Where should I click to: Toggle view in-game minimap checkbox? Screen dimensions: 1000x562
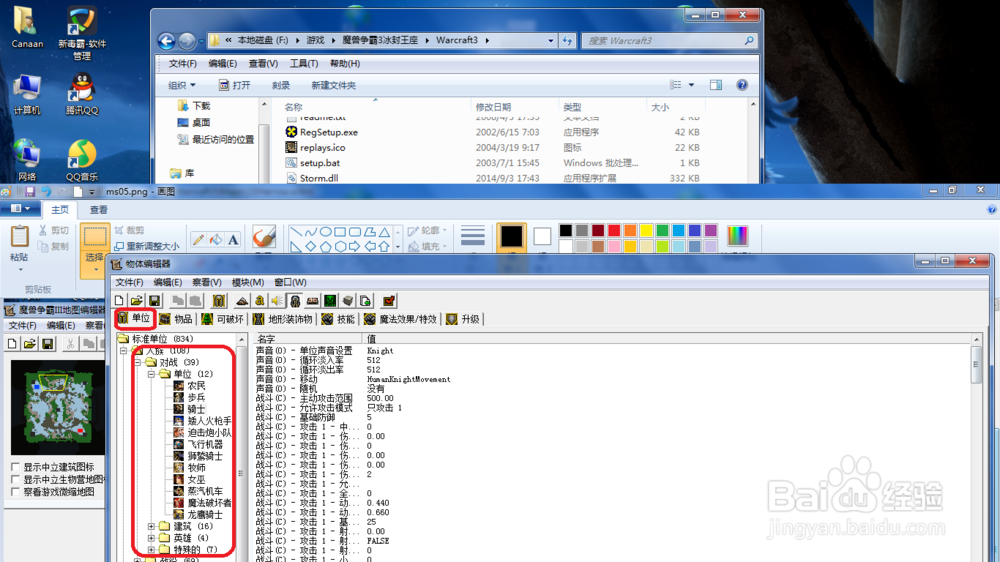(15, 492)
